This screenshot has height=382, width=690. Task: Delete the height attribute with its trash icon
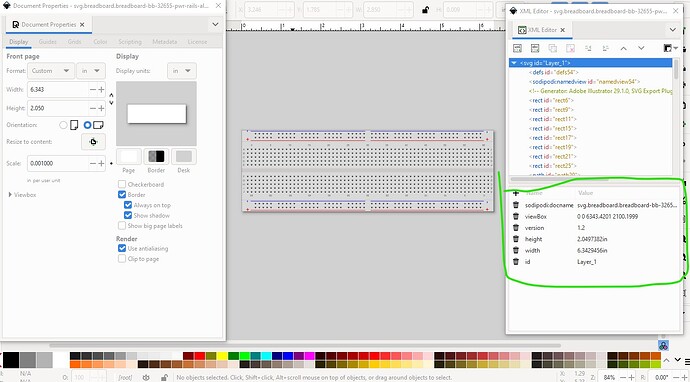click(x=516, y=239)
